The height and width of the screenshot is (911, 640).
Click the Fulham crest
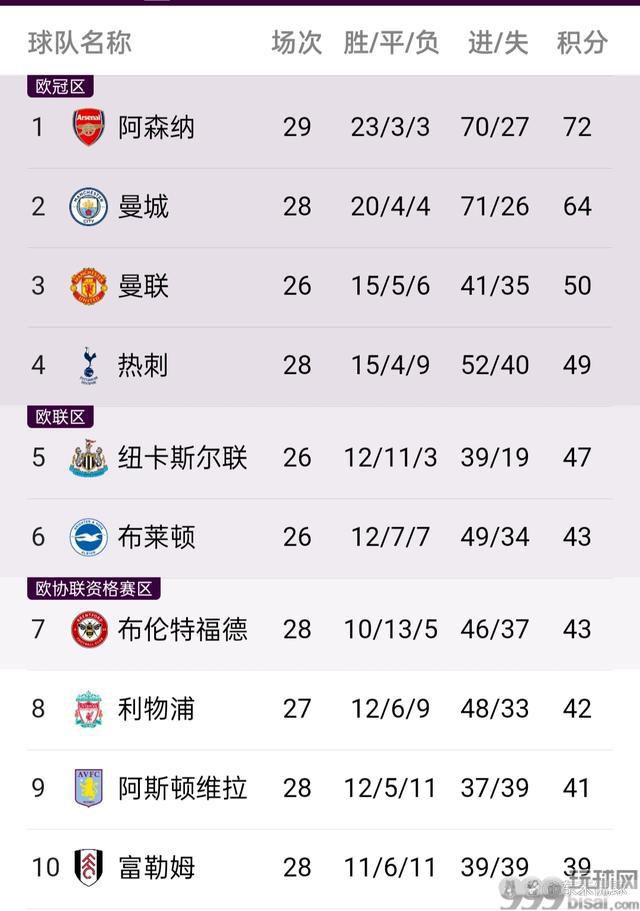[88, 867]
